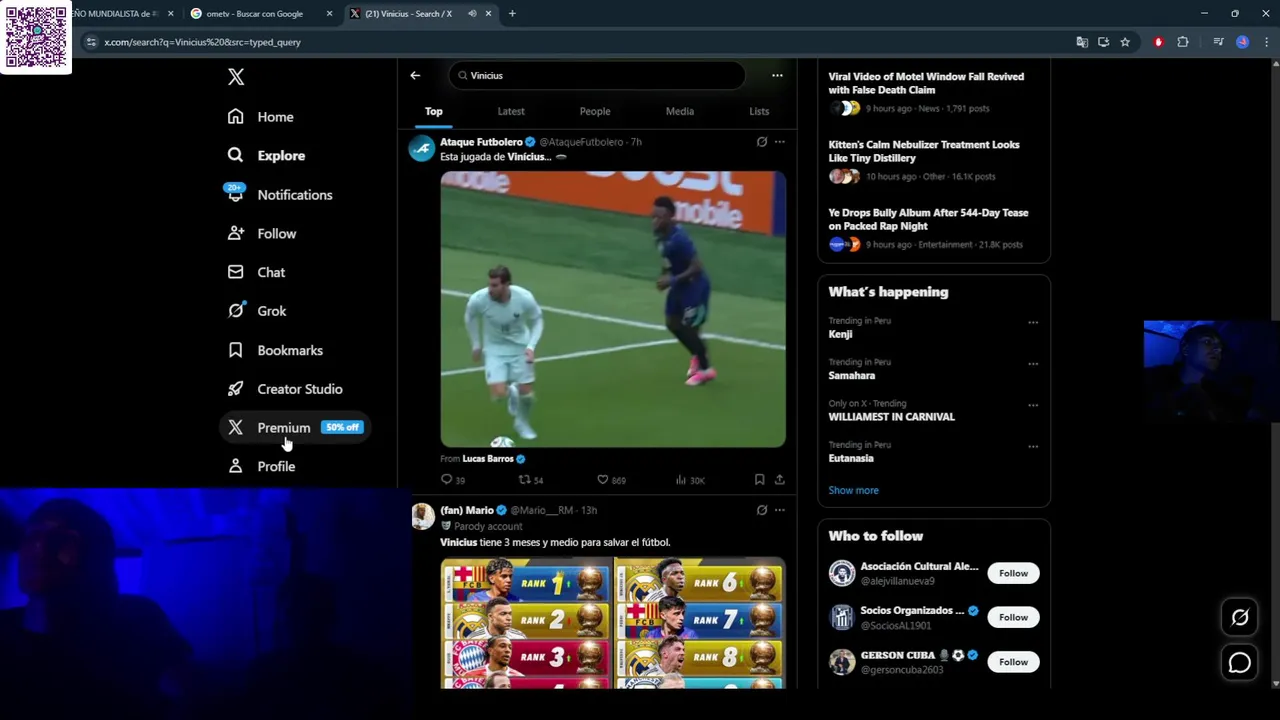Open Chrome three-dot menu
Image resolution: width=1280 pixels, height=720 pixels.
[1266, 42]
